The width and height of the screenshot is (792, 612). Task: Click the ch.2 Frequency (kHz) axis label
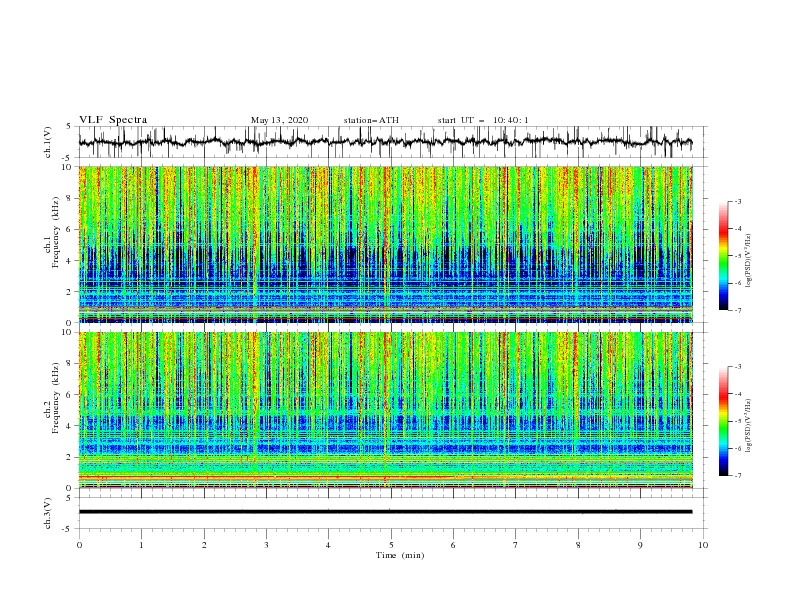click(51, 398)
